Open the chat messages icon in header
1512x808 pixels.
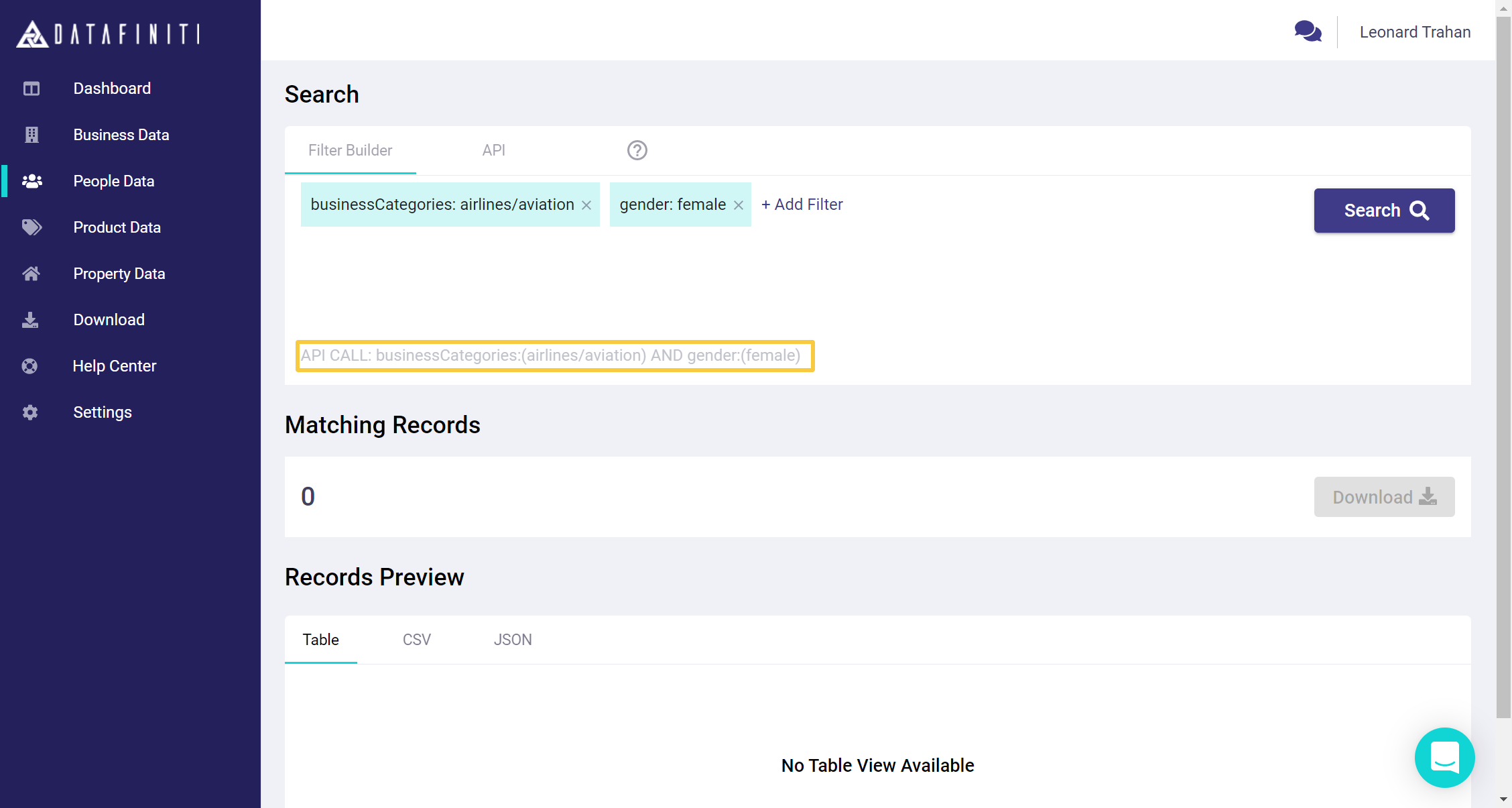tap(1308, 32)
